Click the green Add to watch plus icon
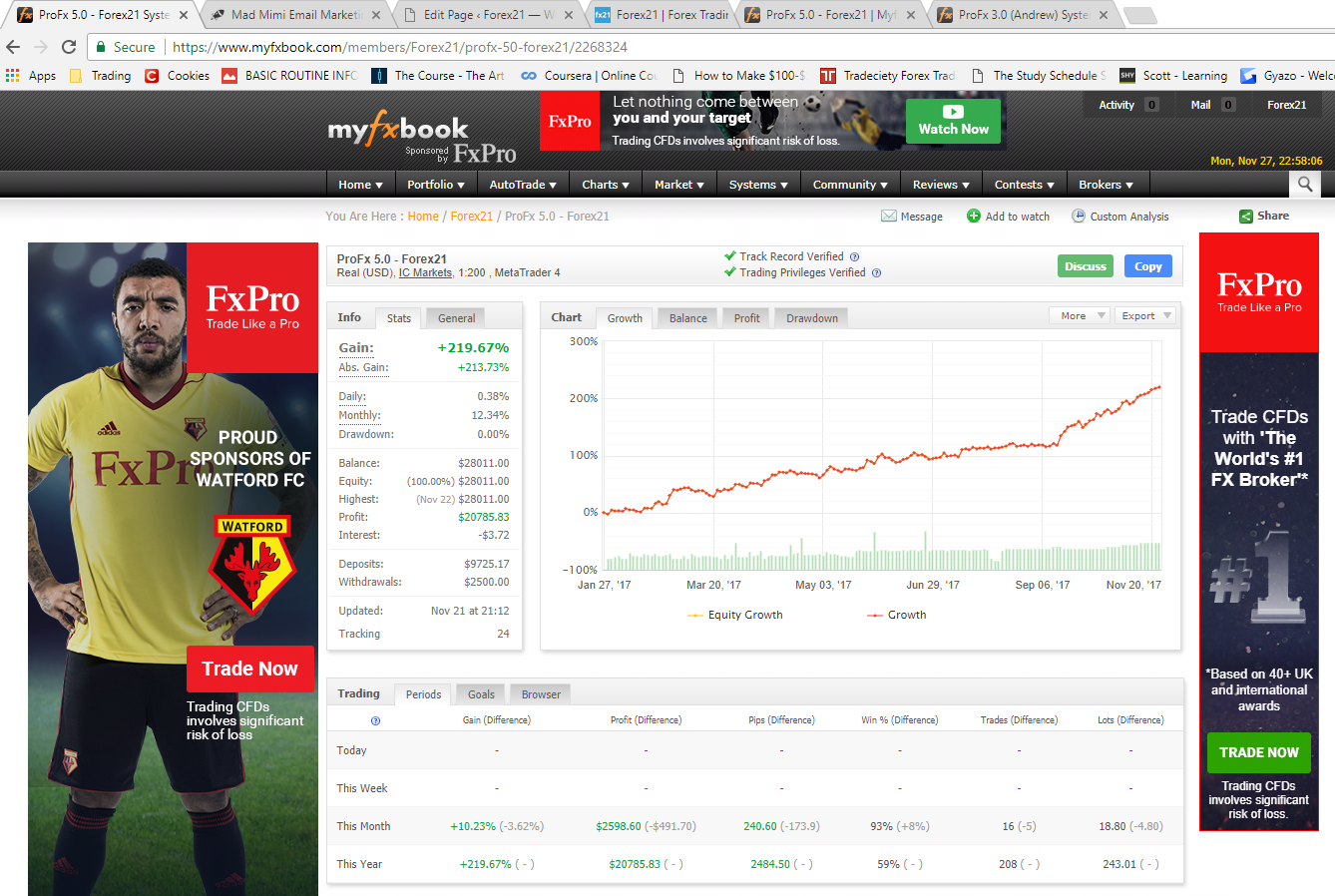The width and height of the screenshot is (1335, 896). tap(974, 216)
